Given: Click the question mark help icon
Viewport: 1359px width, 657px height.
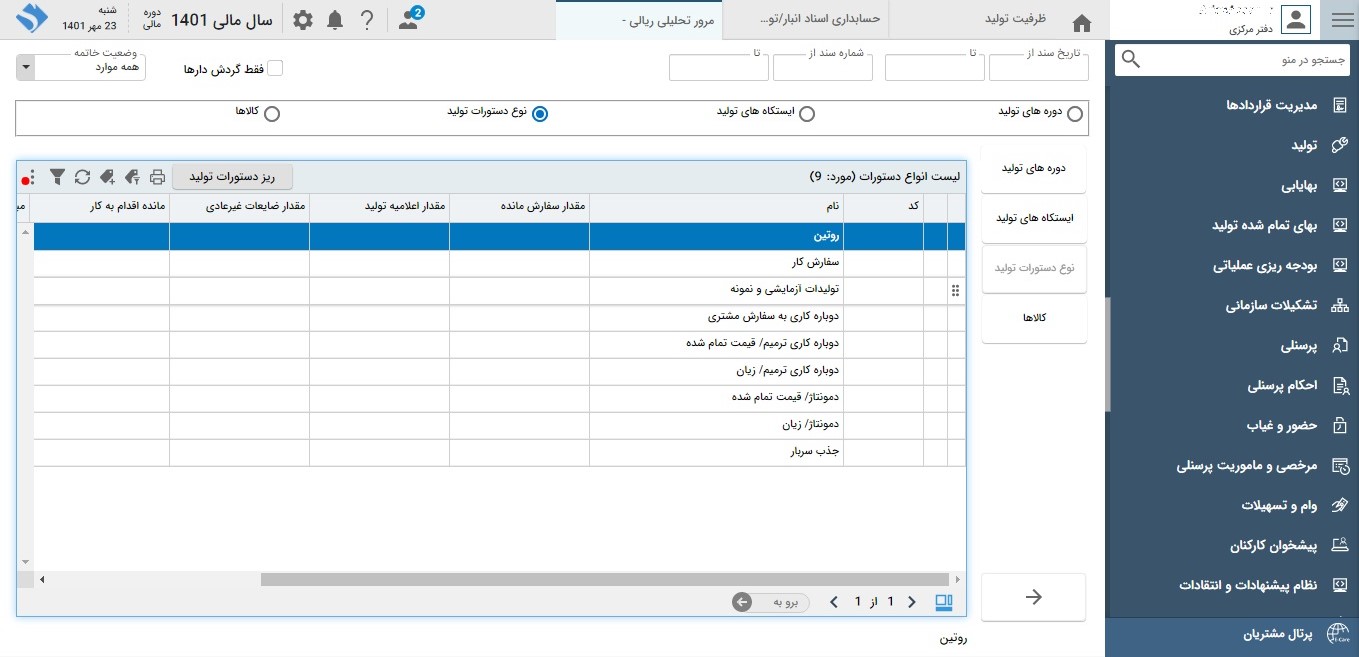Looking at the screenshot, I should [x=367, y=20].
